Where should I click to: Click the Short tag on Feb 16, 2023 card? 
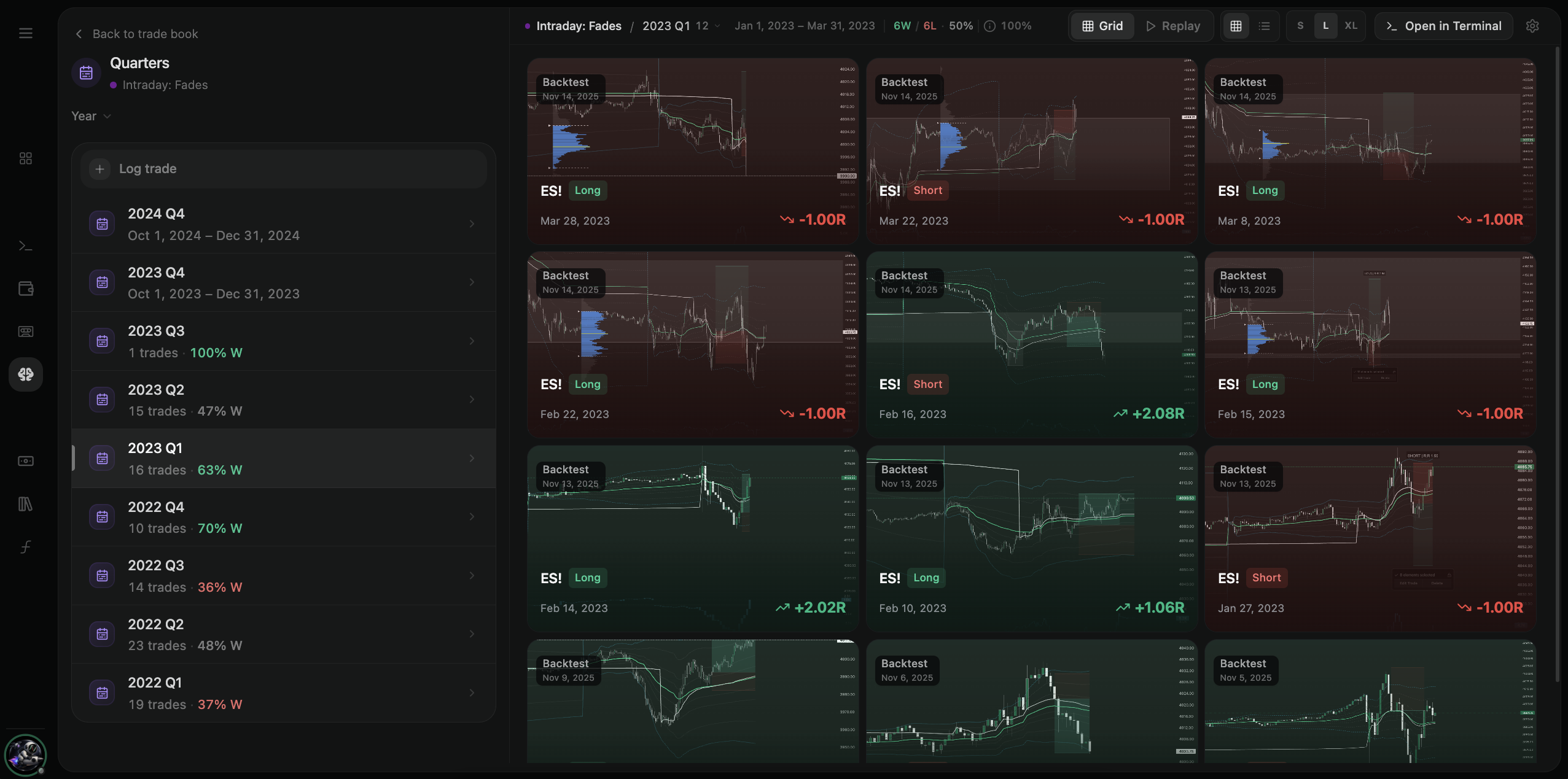click(x=927, y=384)
